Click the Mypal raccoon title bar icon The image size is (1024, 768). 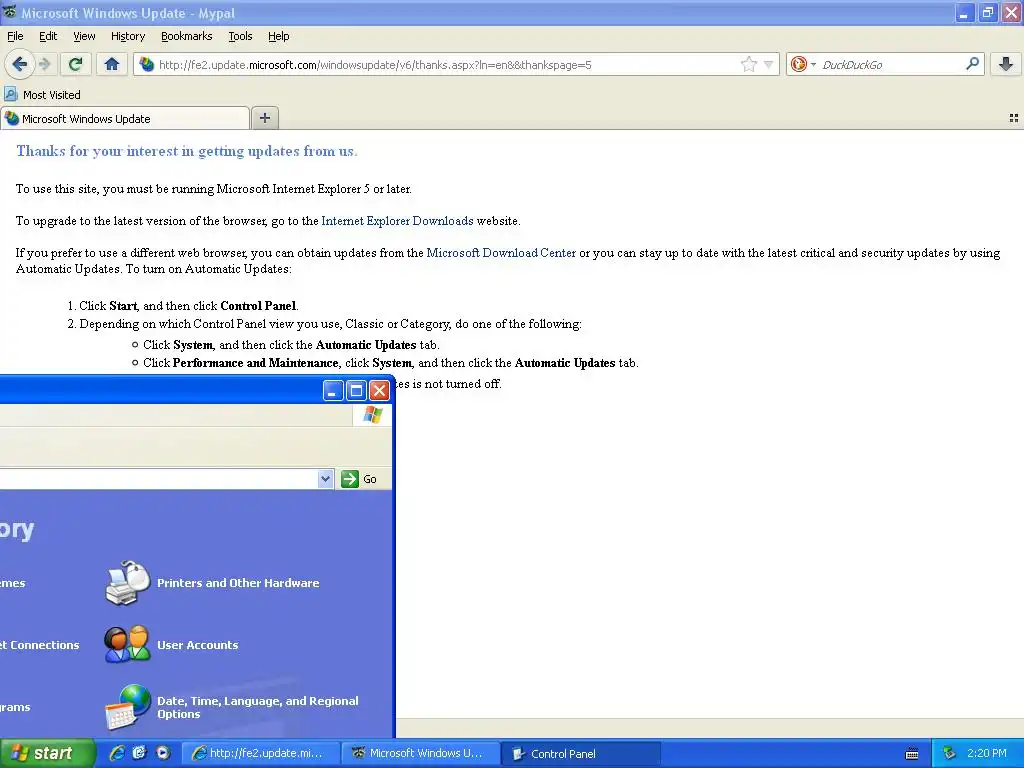click(x=10, y=12)
